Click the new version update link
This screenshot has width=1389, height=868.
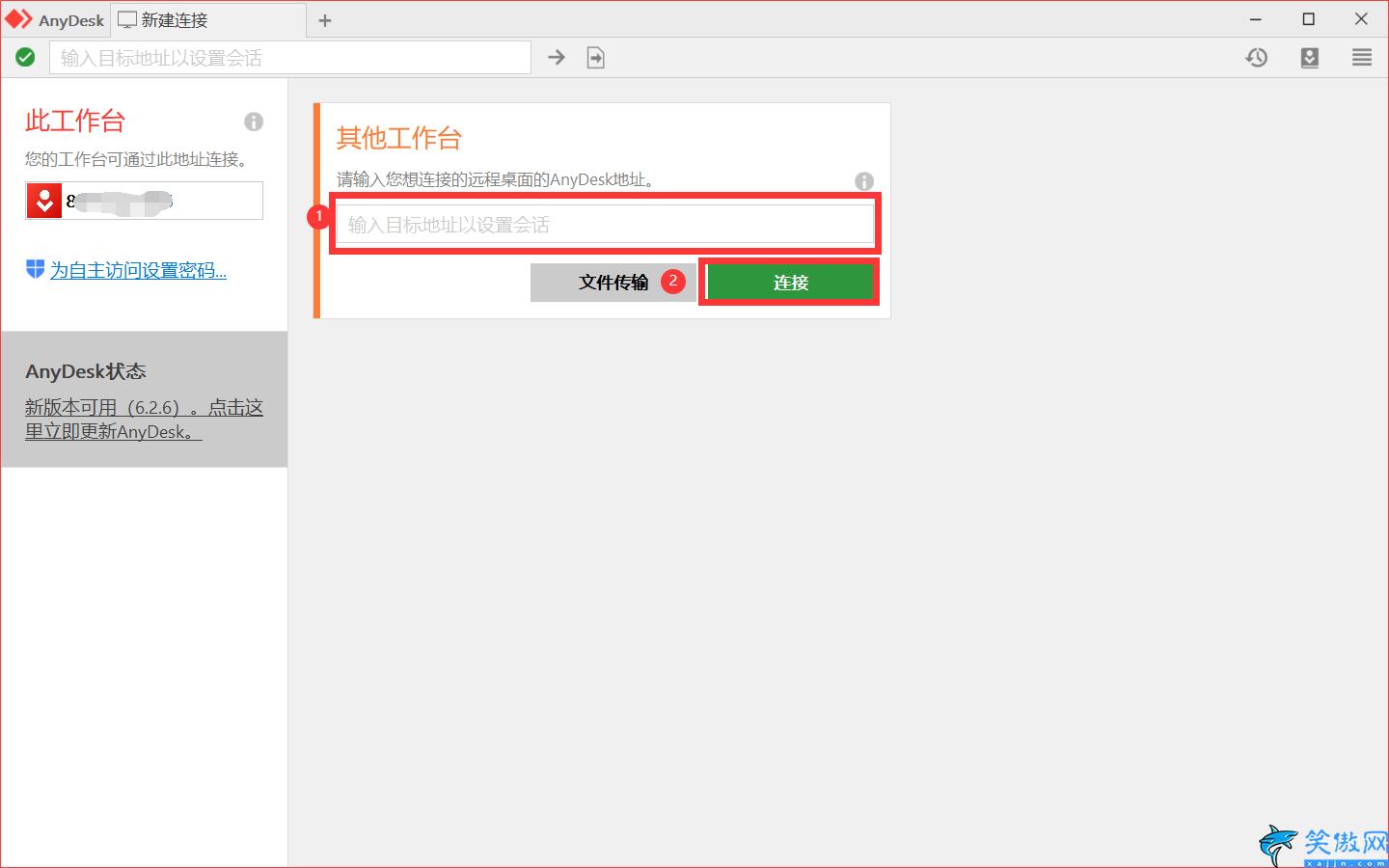pyautogui.click(x=144, y=420)
